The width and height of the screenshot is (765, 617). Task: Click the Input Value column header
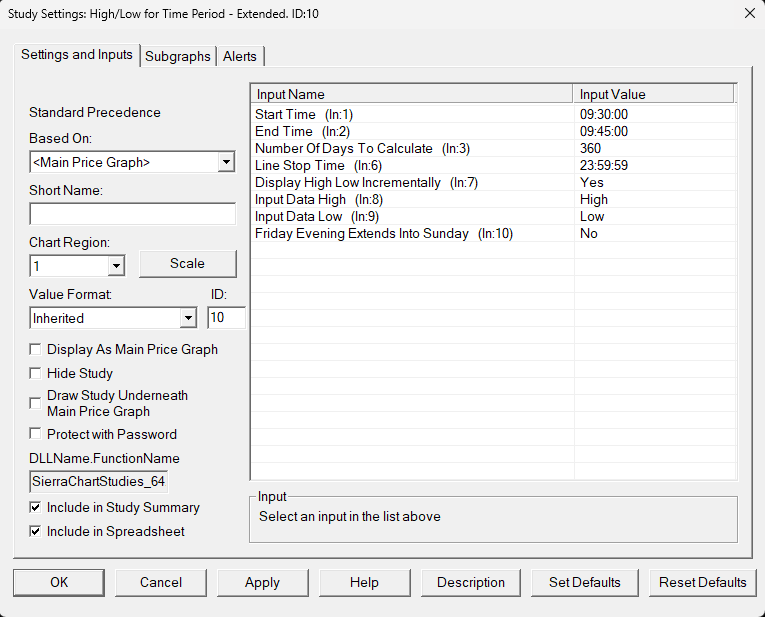coord(653,94)
